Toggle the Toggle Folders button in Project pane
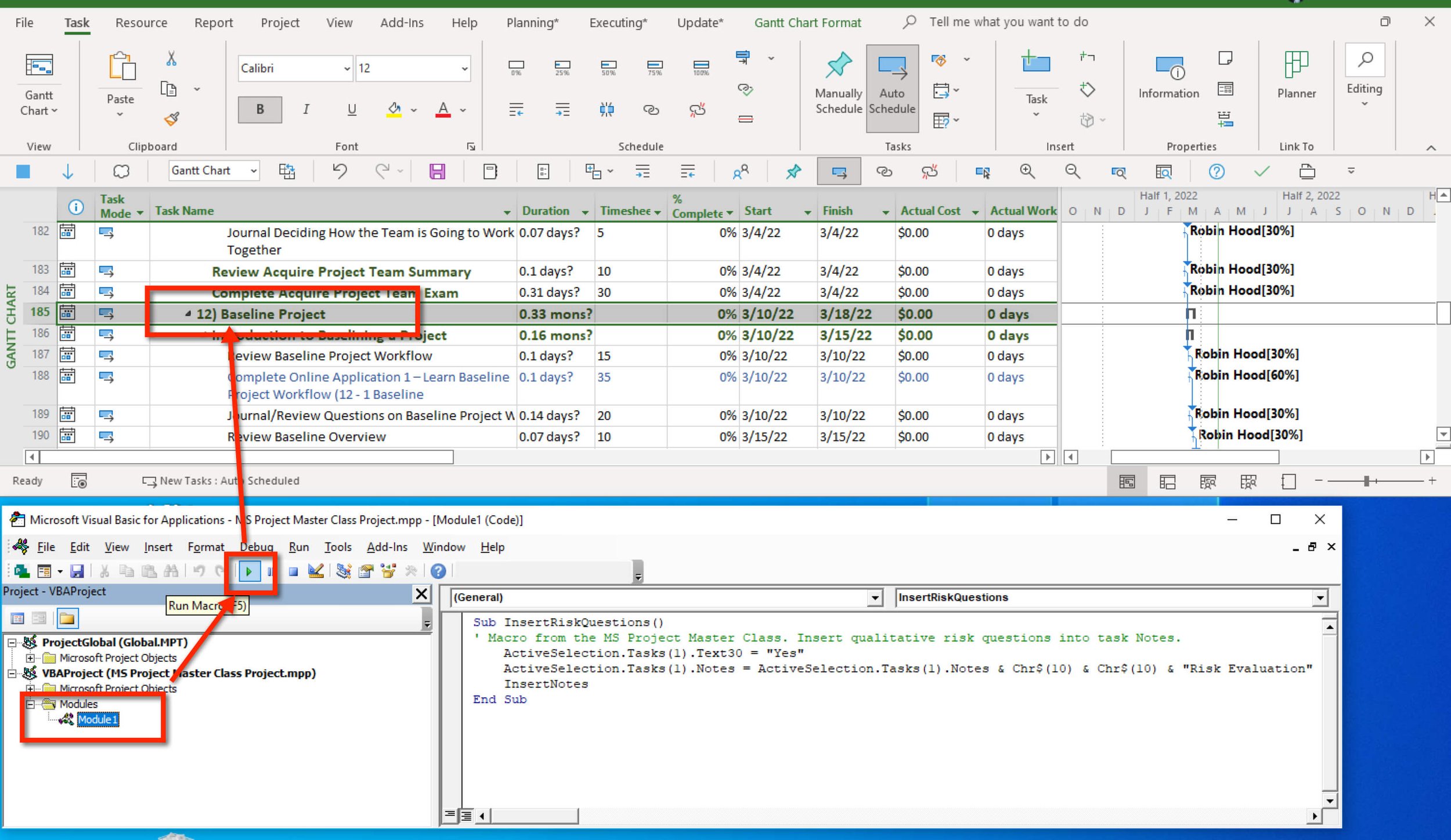The width and height of the screenshot is (1451, 840). [67, 618]
